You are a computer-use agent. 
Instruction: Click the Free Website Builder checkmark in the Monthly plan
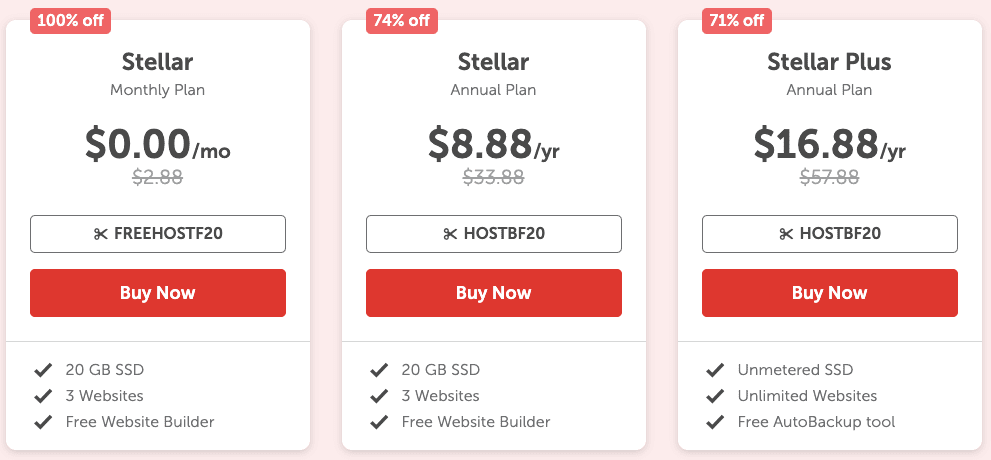coord(43,421)
